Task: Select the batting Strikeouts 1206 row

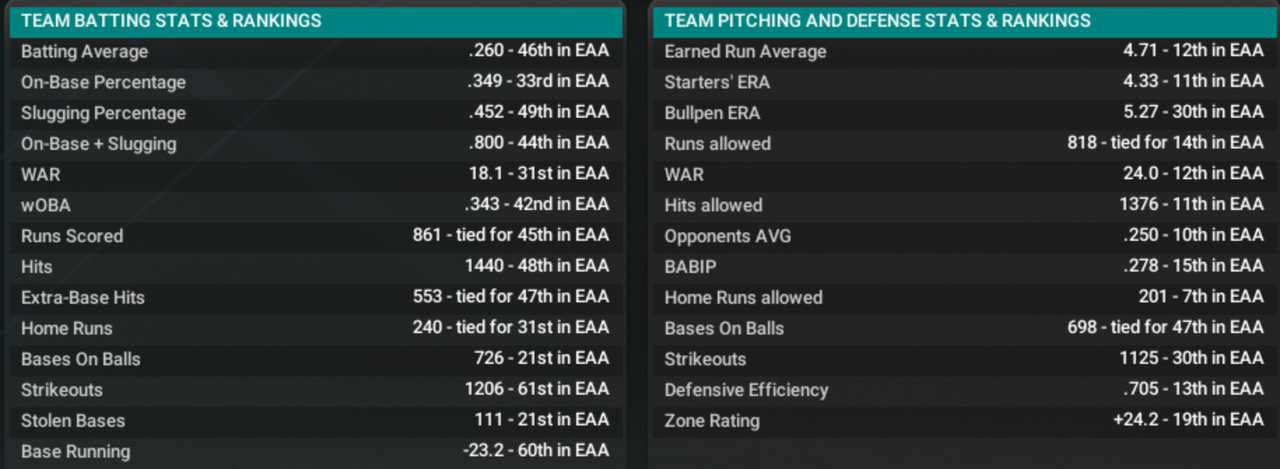Action: [x=316, y=390]
